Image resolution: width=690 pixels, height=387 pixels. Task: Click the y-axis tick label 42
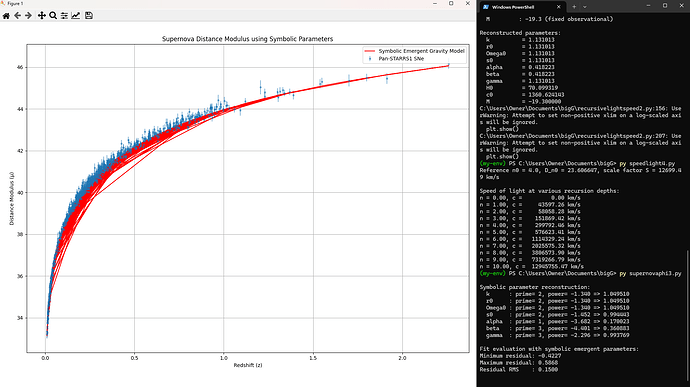21,151
